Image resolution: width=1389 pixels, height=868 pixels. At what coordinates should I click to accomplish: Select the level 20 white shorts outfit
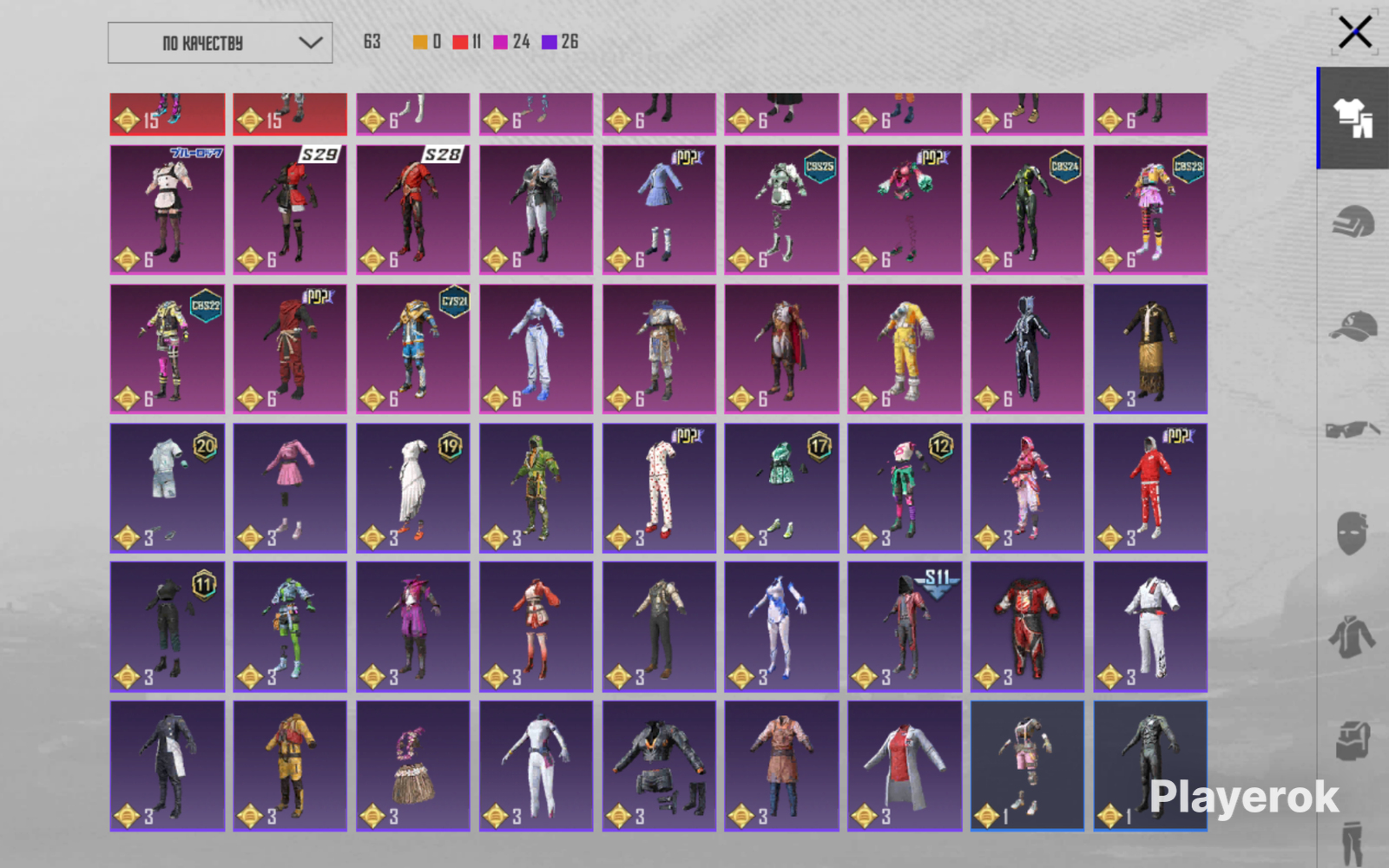[x=168, y=488]
